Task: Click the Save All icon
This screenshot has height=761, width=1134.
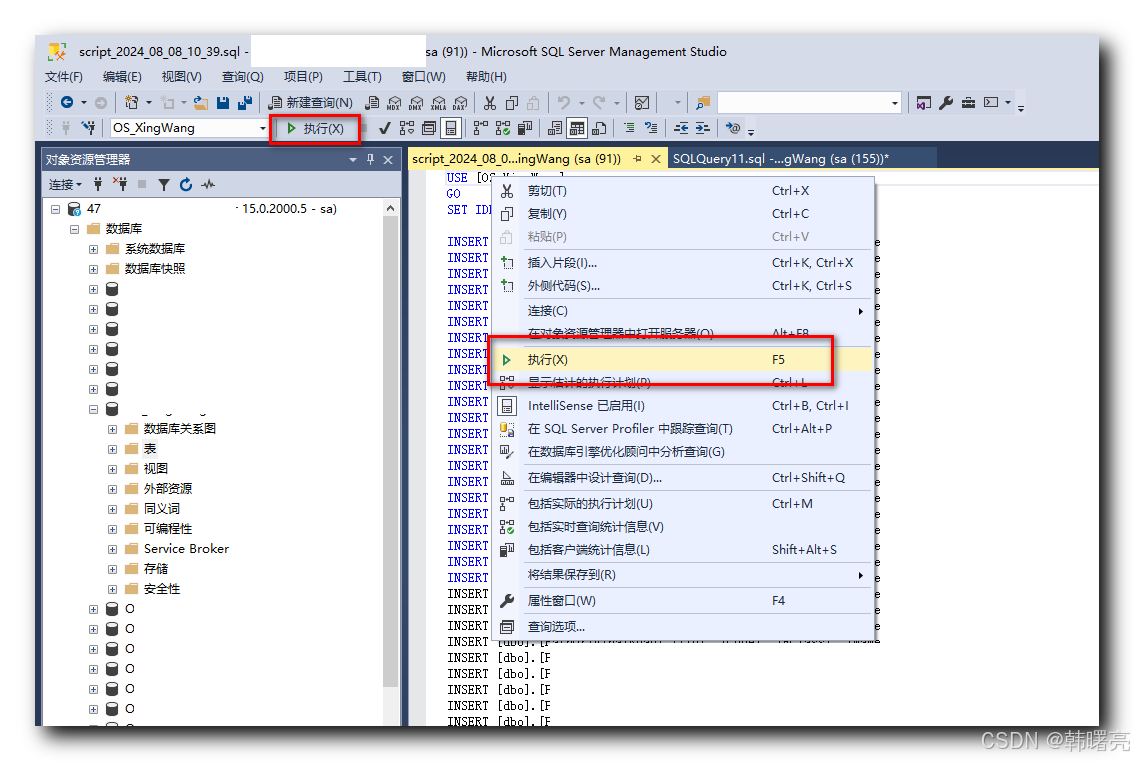Action: tap(245, 103)
